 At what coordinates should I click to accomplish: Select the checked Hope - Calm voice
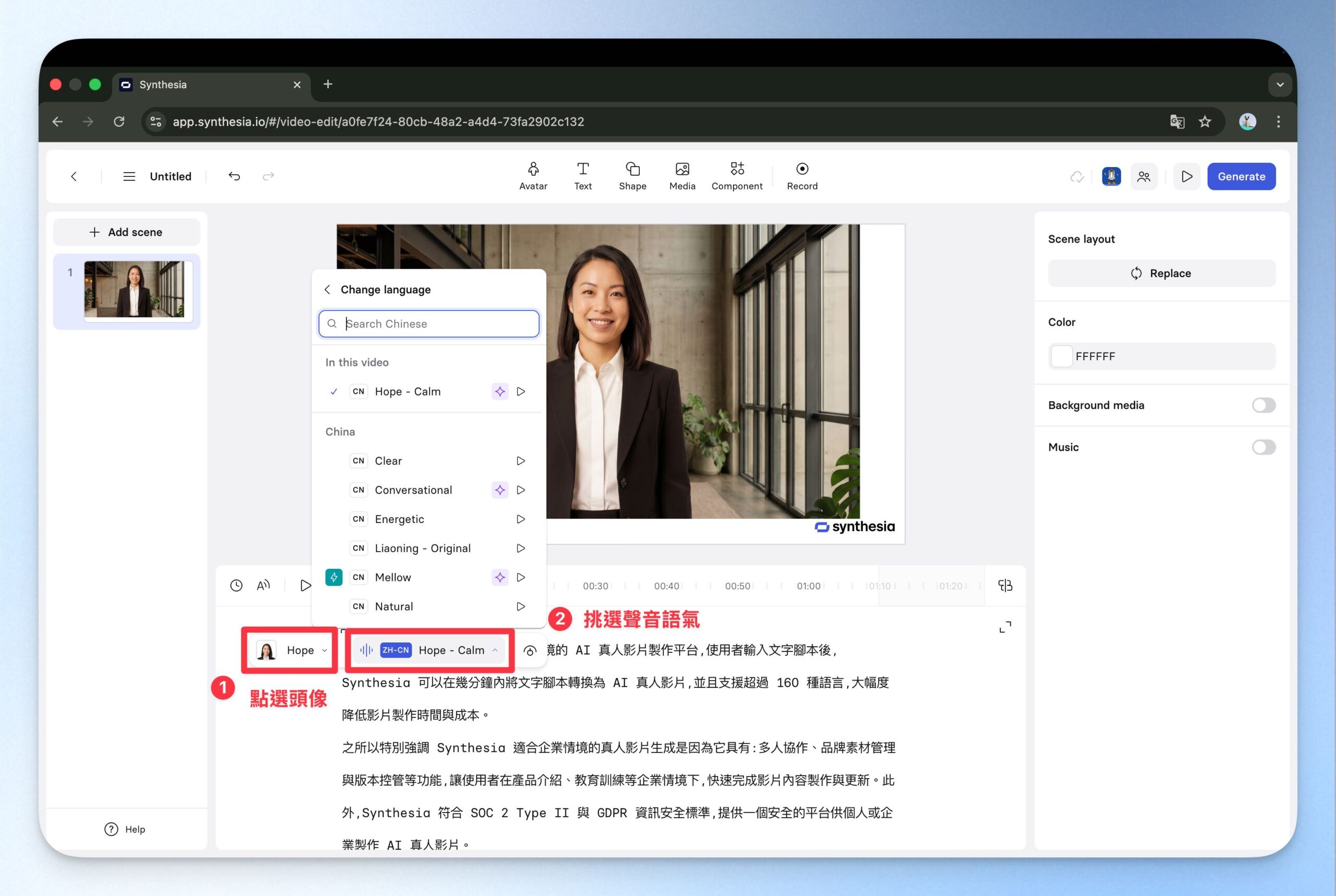(408, 391)
